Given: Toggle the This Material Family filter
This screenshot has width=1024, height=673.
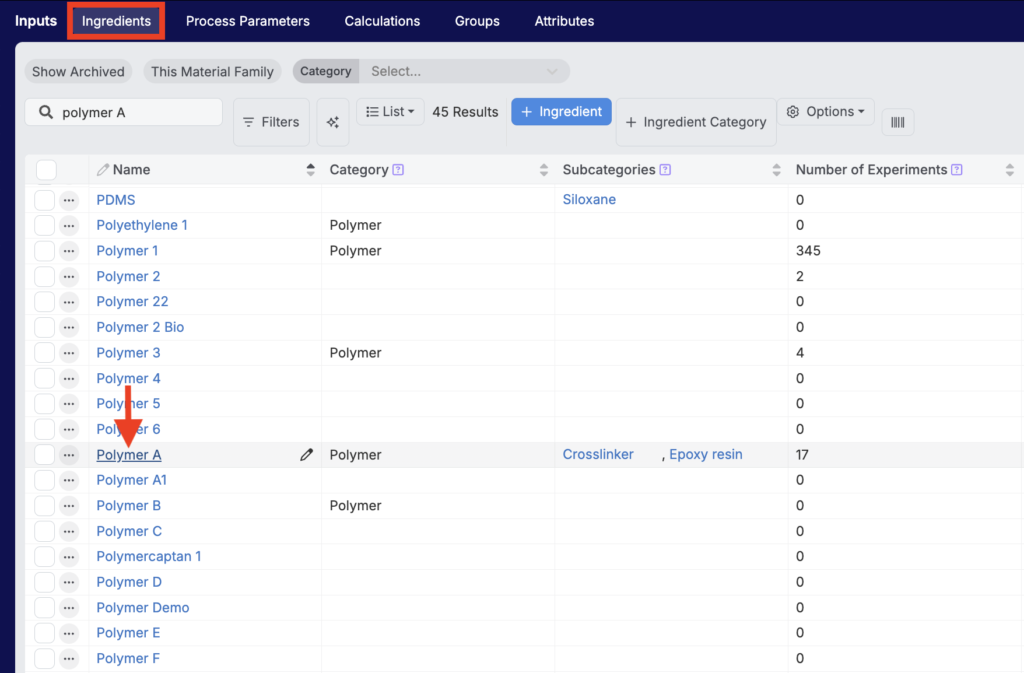Looking at the screenshot, I should click(x=212, y=71).
